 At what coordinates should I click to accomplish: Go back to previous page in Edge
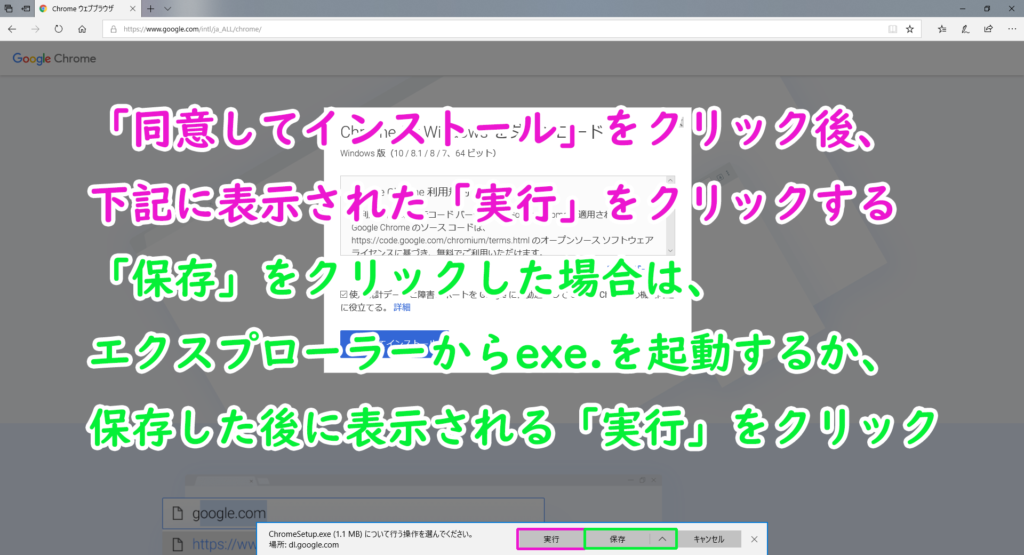[12, 29]
